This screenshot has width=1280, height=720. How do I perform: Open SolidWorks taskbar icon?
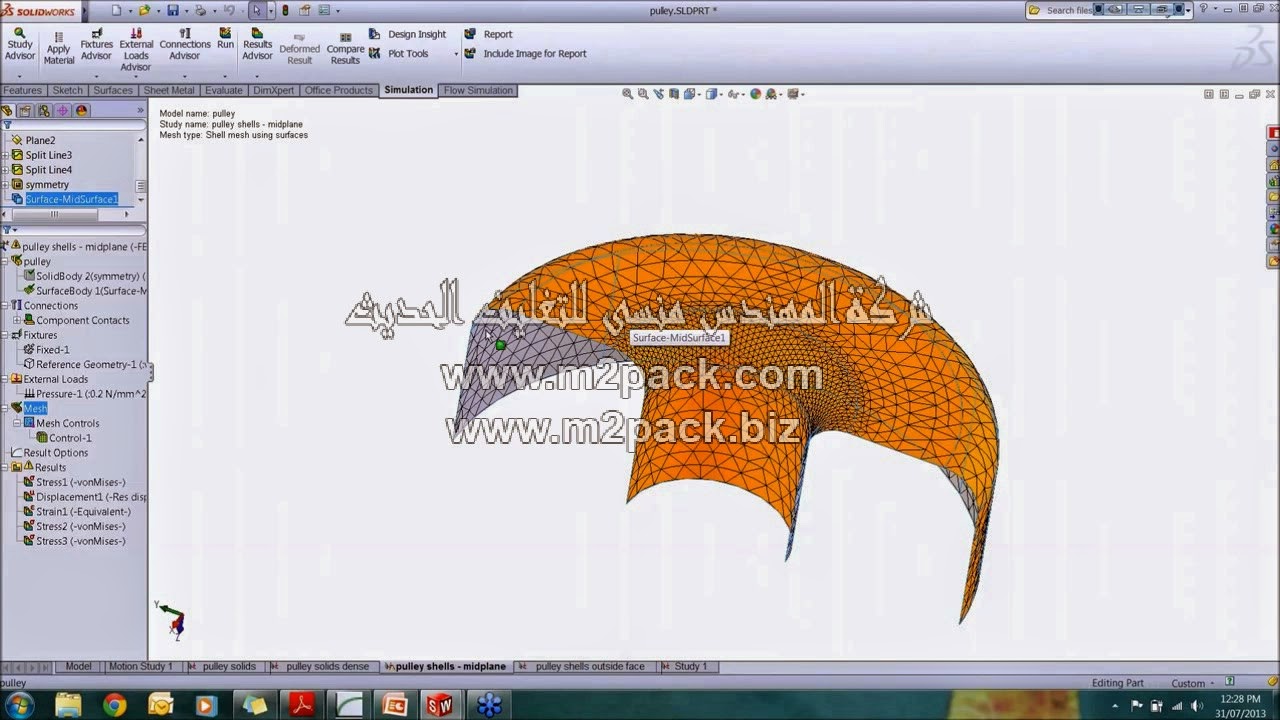[x=440, y=706]
